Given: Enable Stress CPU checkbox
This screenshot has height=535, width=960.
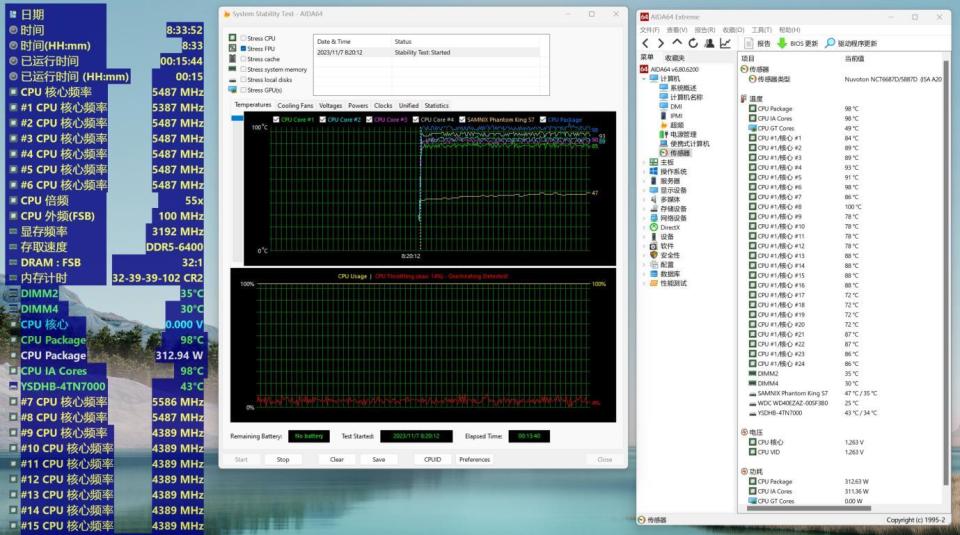Looking at the screenshot, I should 243,38.
